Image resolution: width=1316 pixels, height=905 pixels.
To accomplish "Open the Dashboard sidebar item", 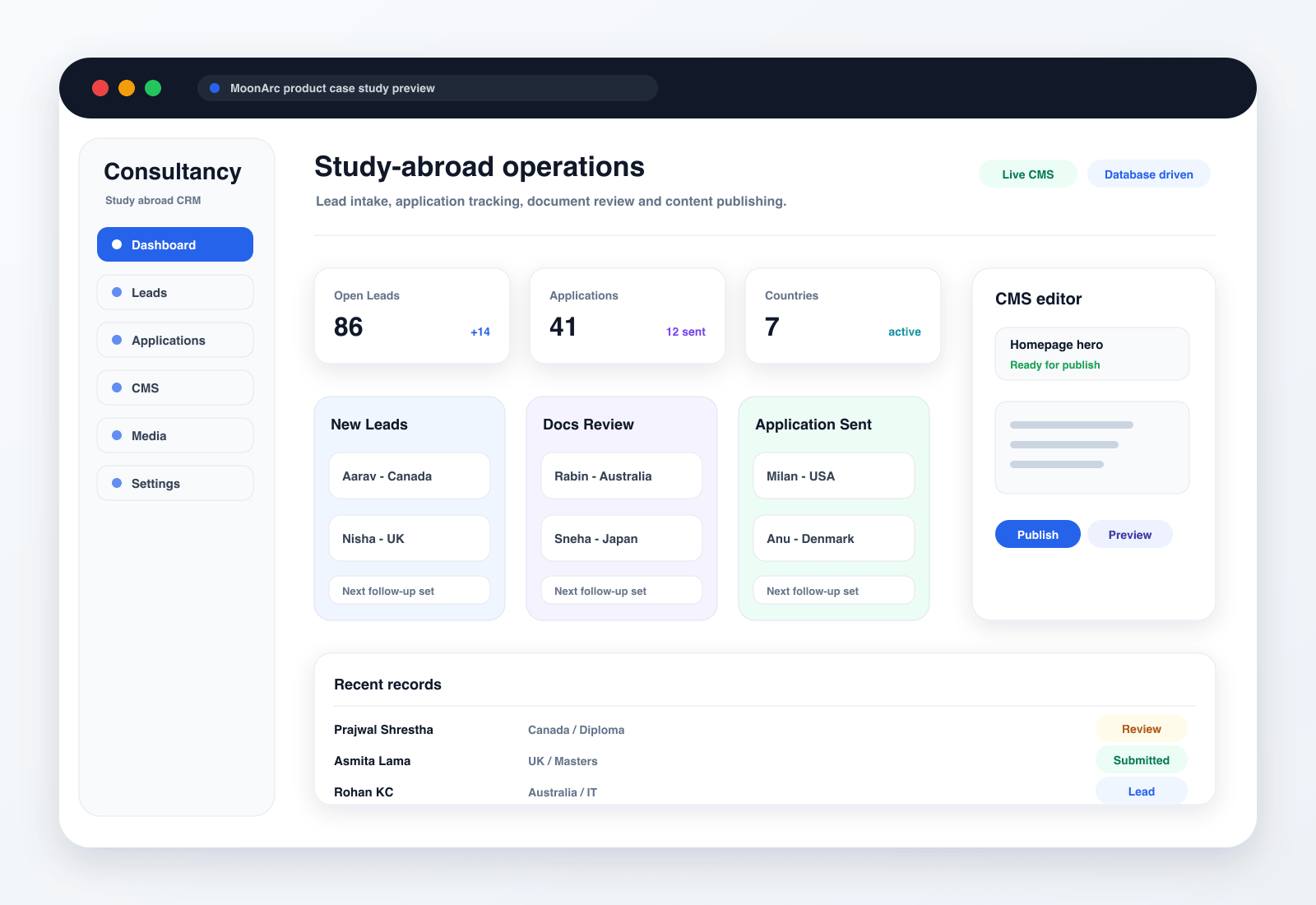I will pos(175,244).
